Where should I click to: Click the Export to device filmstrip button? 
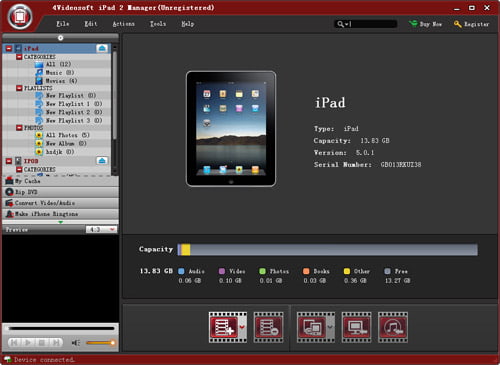pyautogui.click(x=311, y=327)
